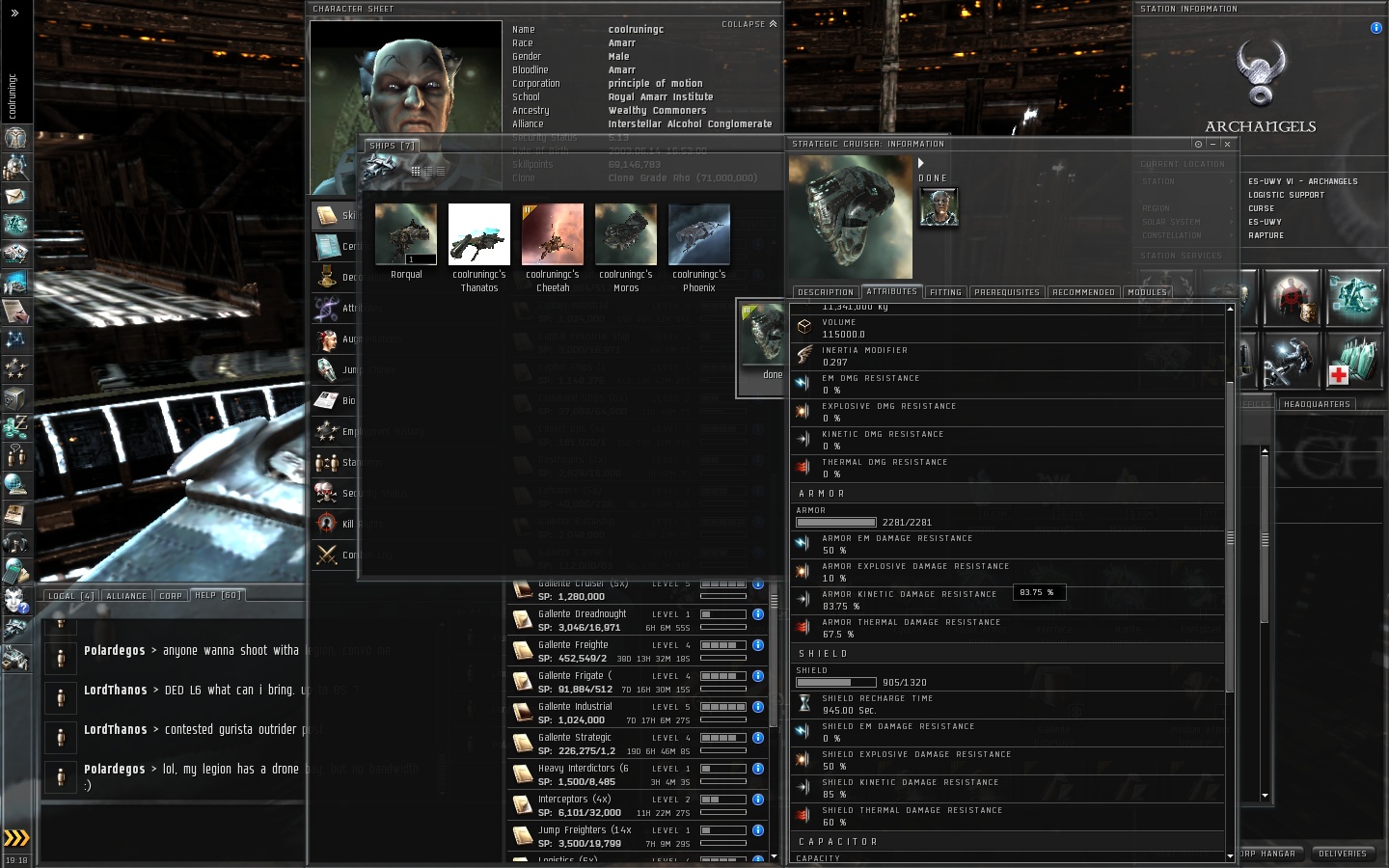Open Standings icon in character sheet

coord(326,462)
